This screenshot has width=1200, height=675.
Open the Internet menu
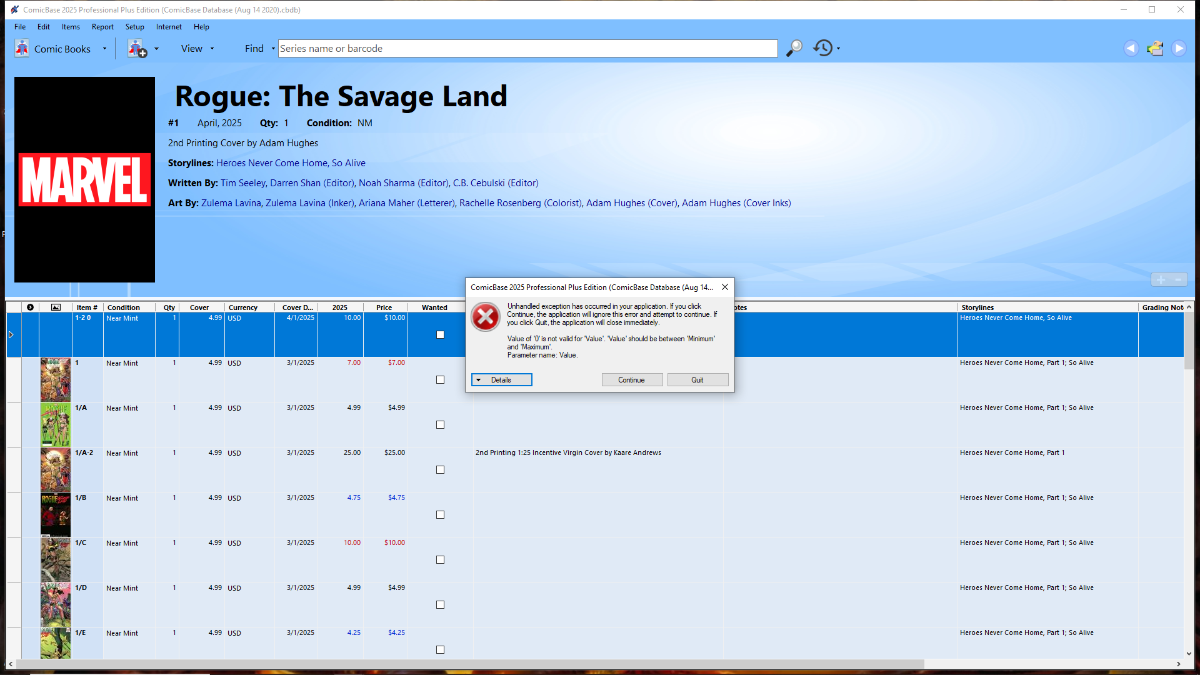(169, 27)
